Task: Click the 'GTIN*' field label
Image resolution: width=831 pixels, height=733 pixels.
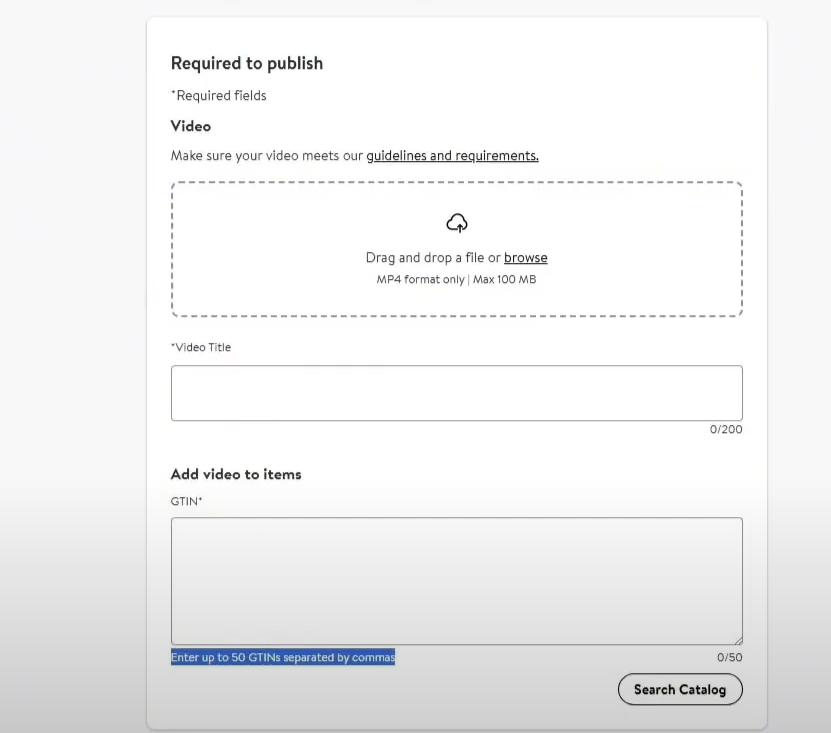Action: pyautogui.click(x=187, y=501)
